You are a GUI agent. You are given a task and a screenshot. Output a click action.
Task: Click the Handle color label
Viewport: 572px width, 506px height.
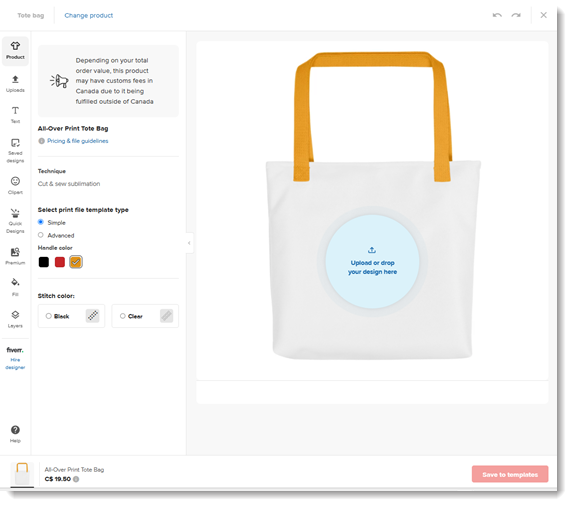[55, 248]
